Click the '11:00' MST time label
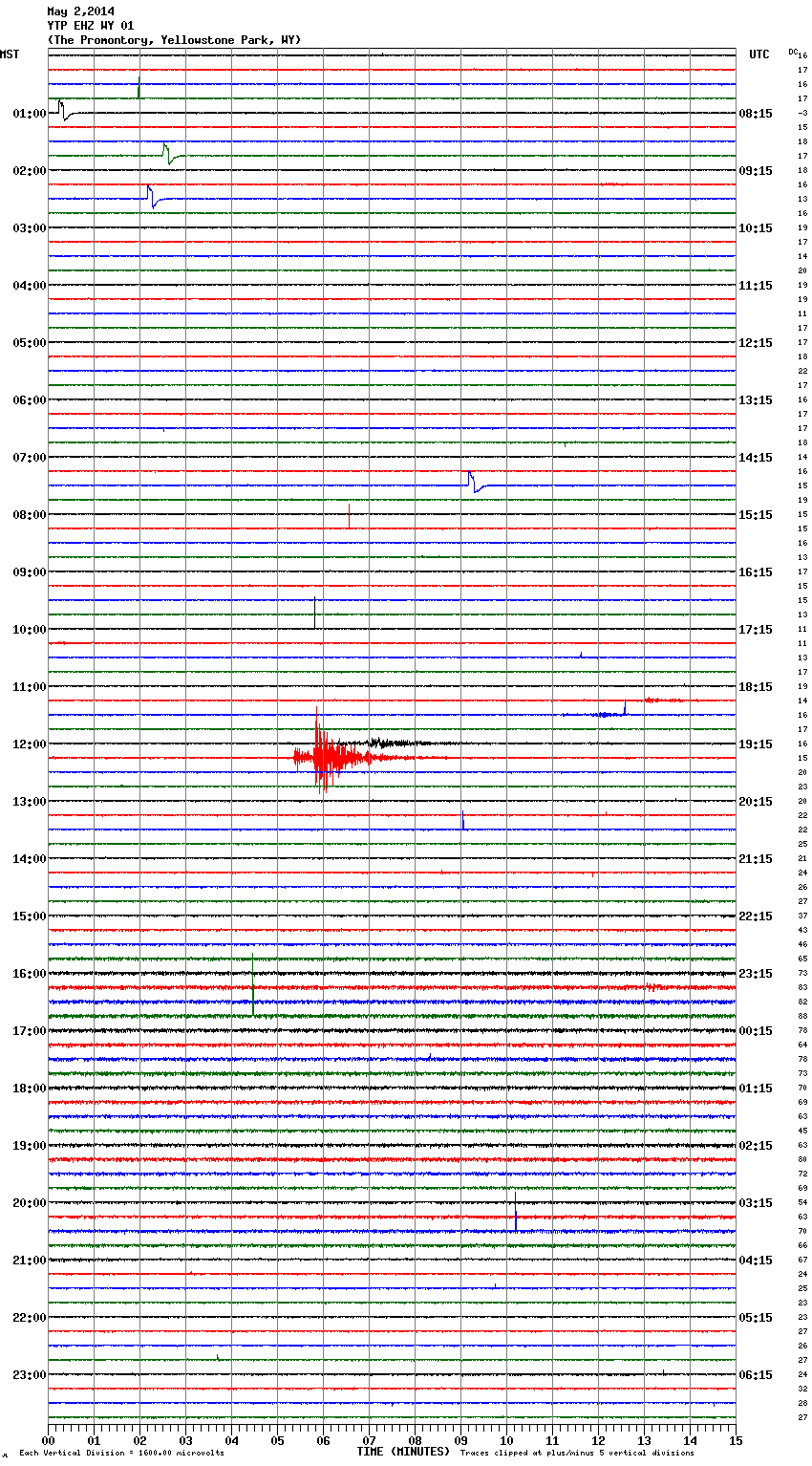812x1466 pixels. [29, 687]
